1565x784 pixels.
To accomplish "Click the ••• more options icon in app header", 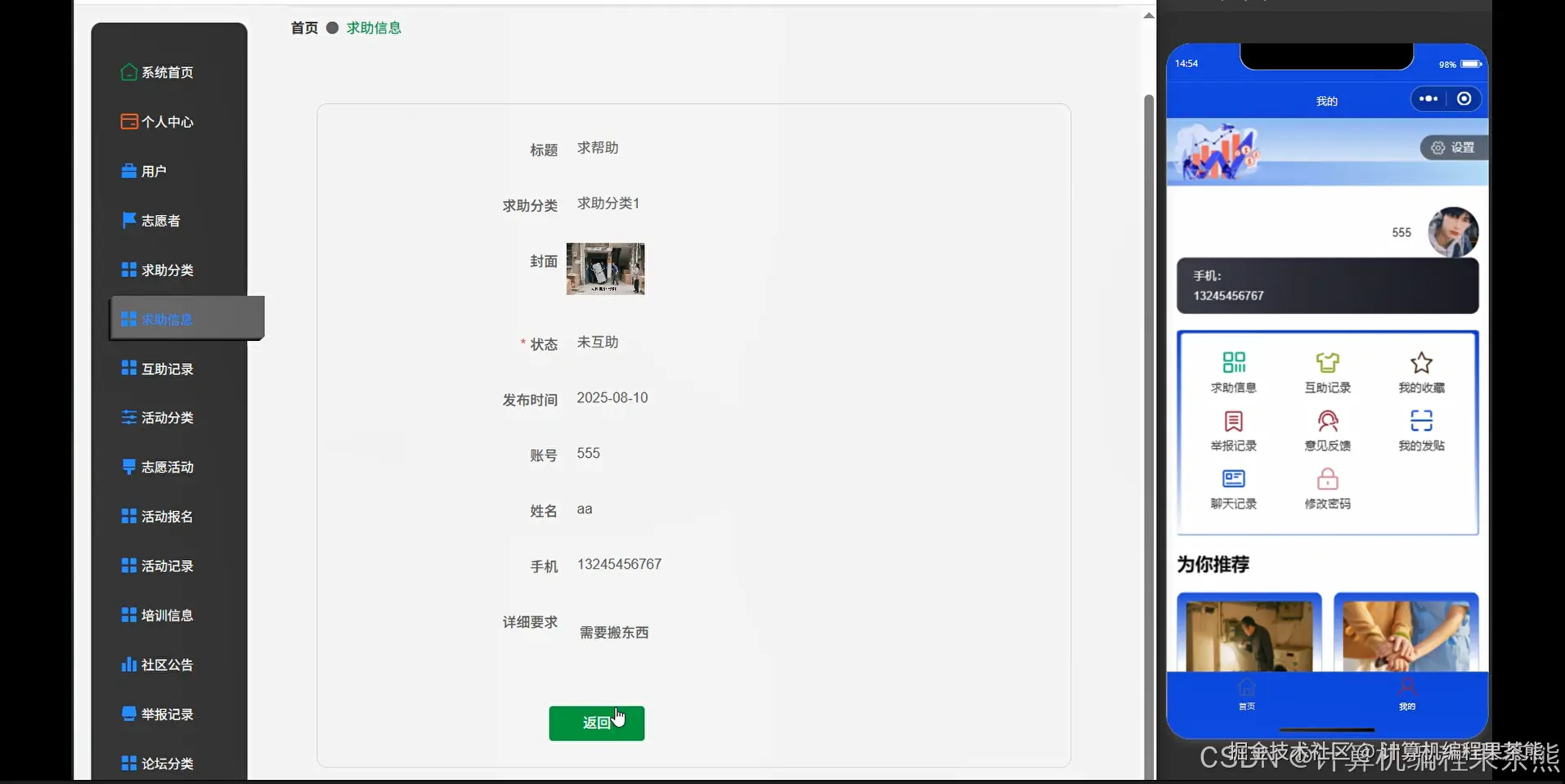I will 1428,99.
